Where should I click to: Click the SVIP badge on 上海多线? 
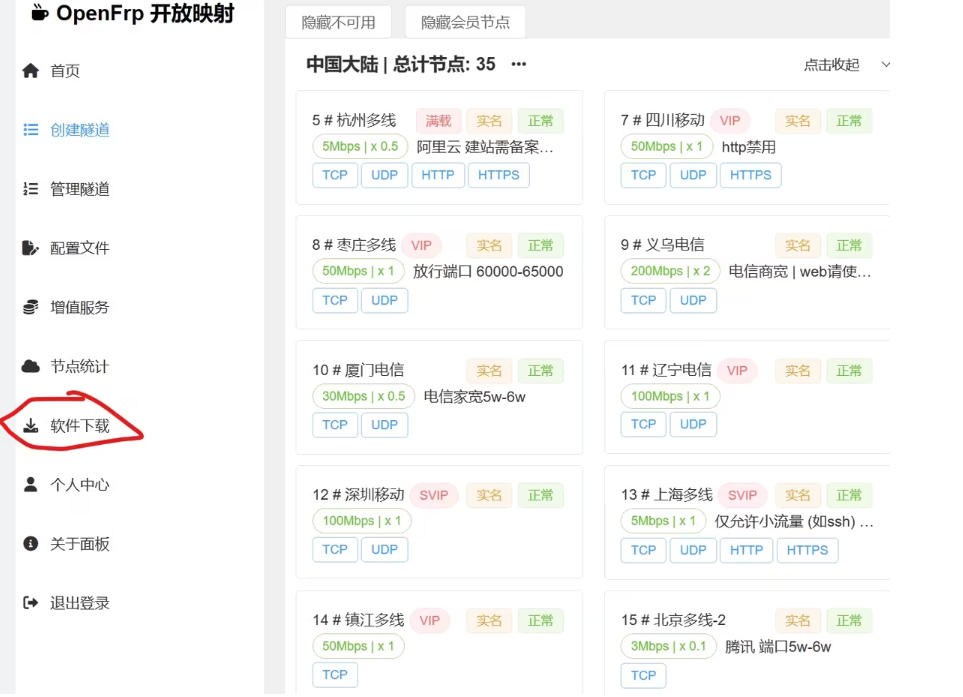coord(743,496)
